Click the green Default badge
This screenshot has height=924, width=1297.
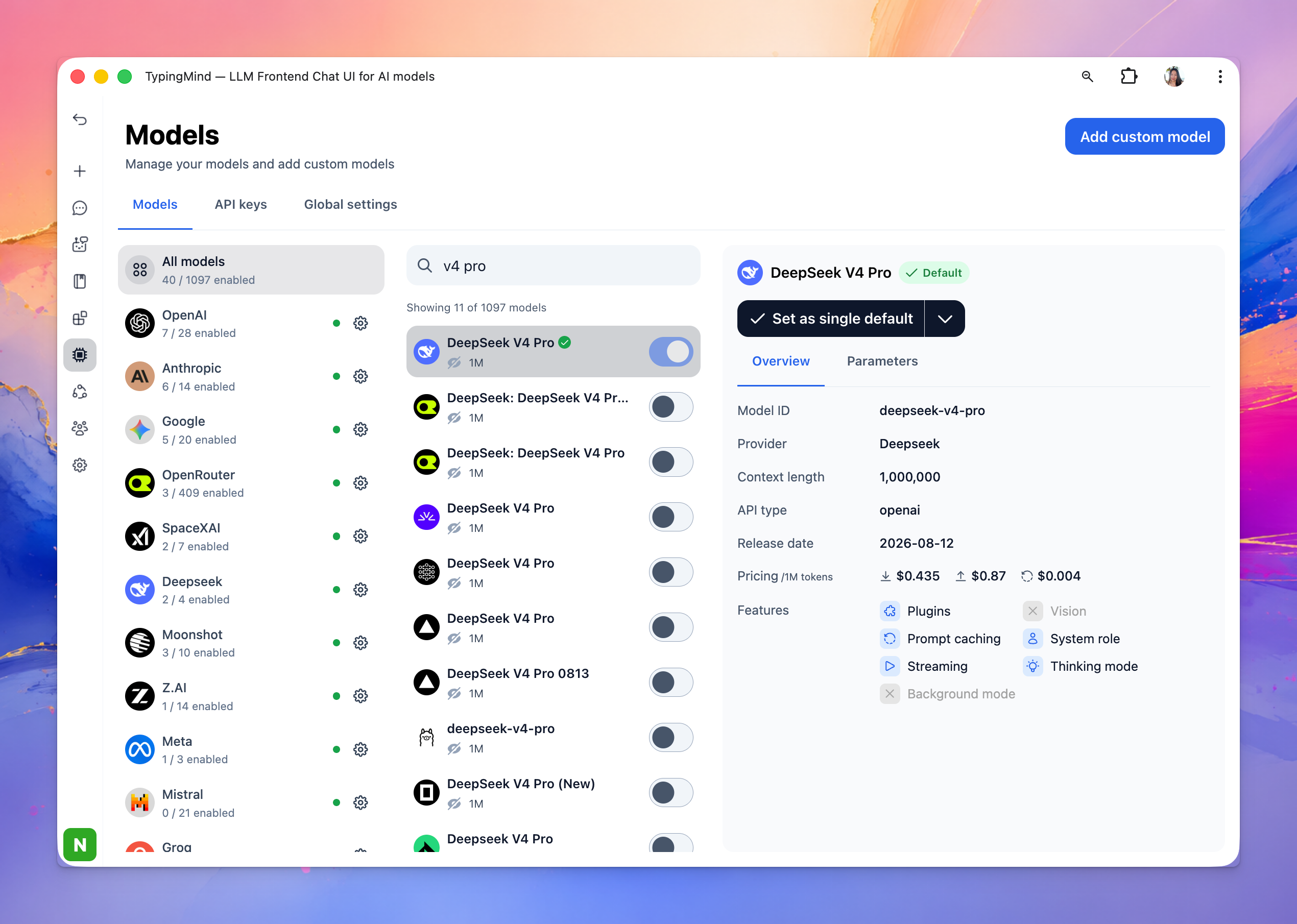pos(934,273)
